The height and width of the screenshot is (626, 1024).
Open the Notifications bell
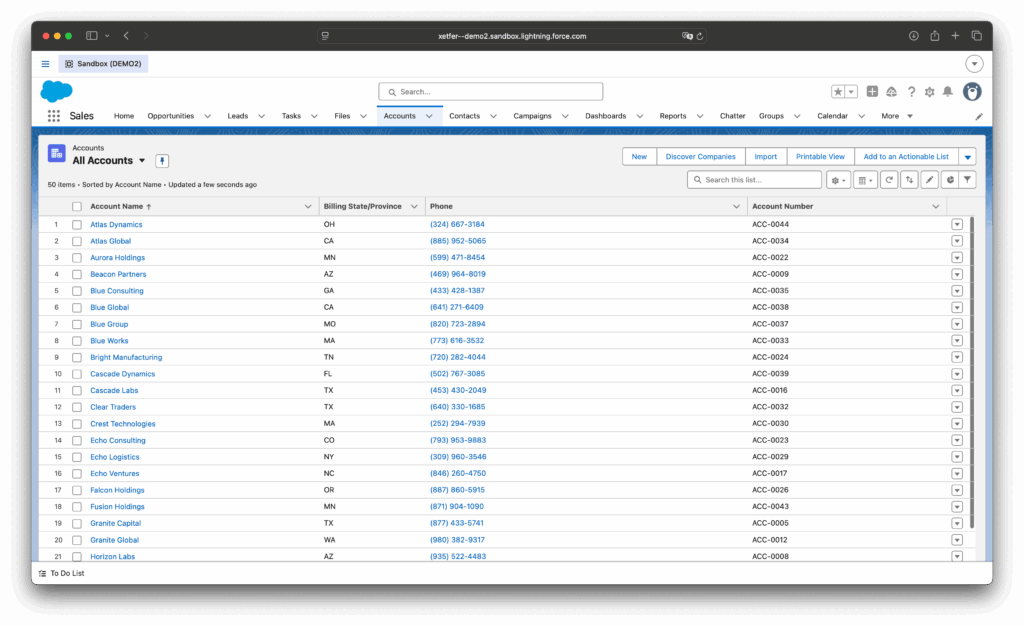pos(948,91)
